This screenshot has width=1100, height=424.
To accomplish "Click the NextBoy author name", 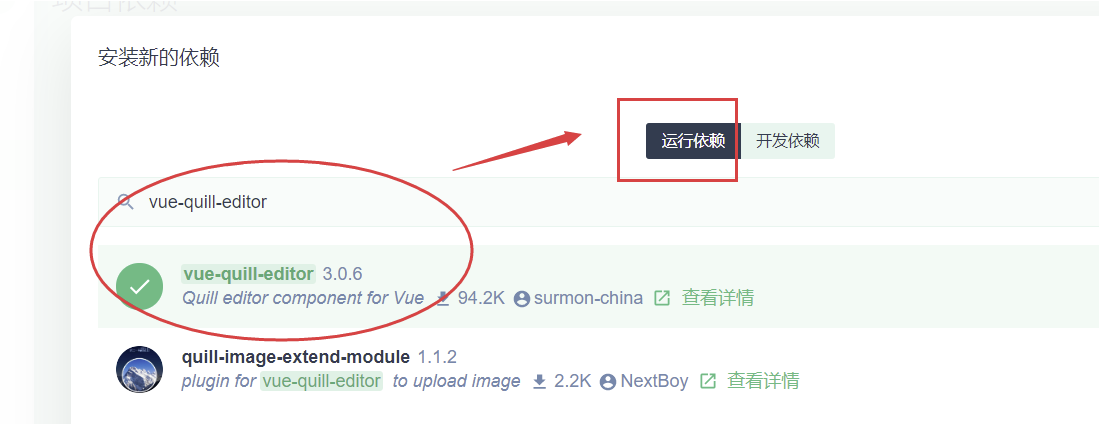I will tap(655, 381).
